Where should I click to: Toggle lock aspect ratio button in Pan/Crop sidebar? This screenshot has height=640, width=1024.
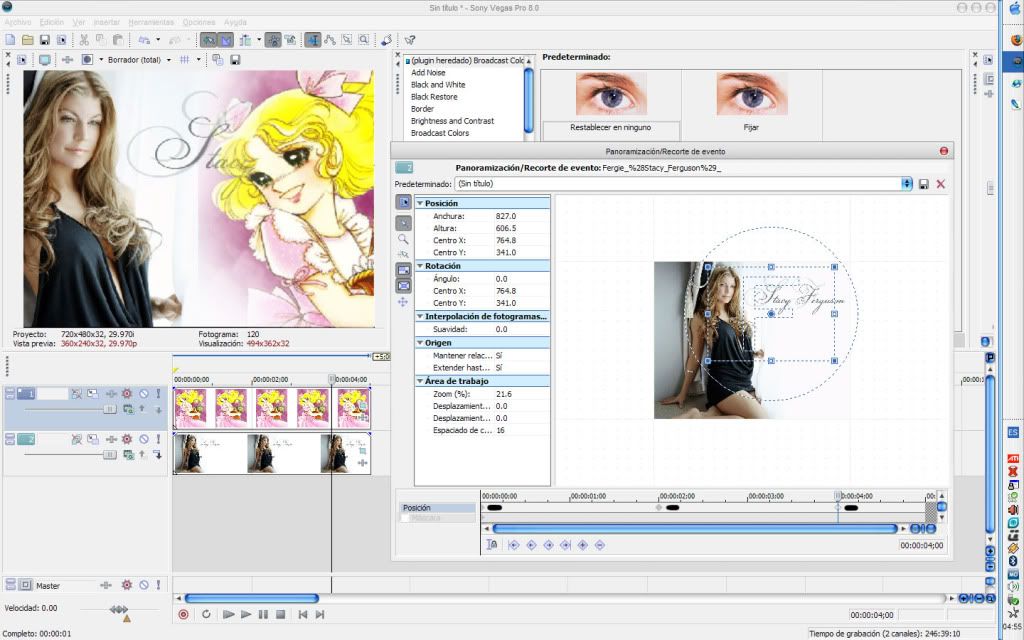(404, 270)
